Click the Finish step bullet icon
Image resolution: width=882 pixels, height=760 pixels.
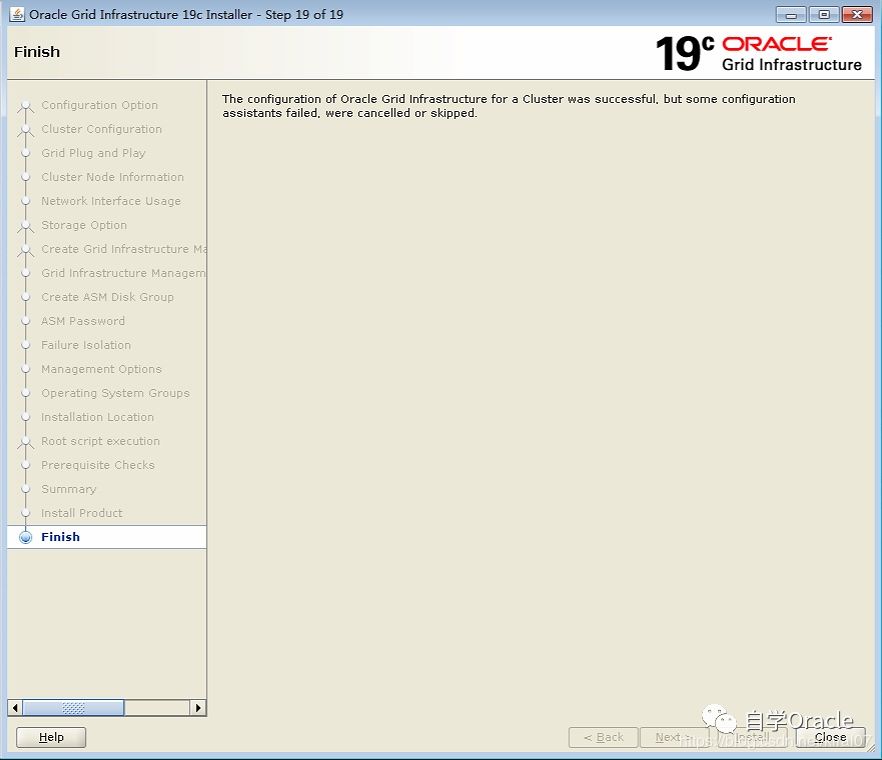[x=25, y=537]
